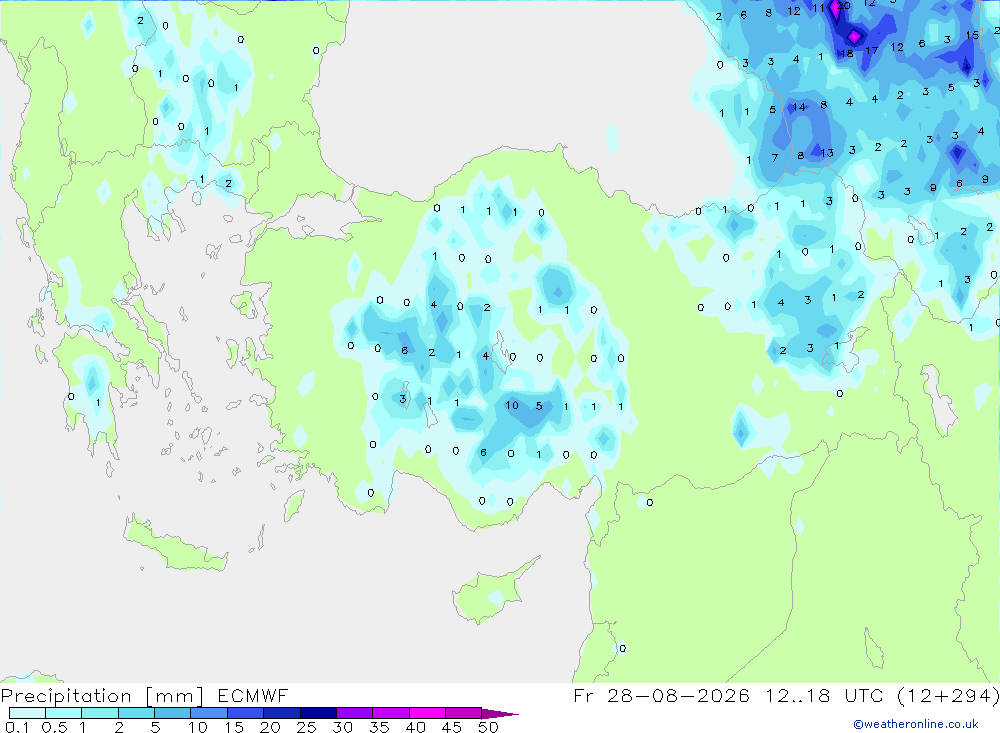
Task: Click the island of Crete on the map
Action: (175, 545)
